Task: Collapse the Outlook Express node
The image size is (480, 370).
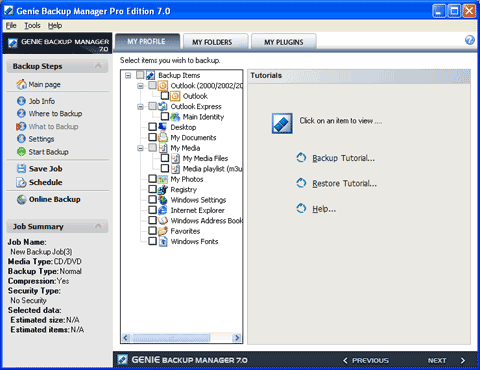Action: pos(140,107)
